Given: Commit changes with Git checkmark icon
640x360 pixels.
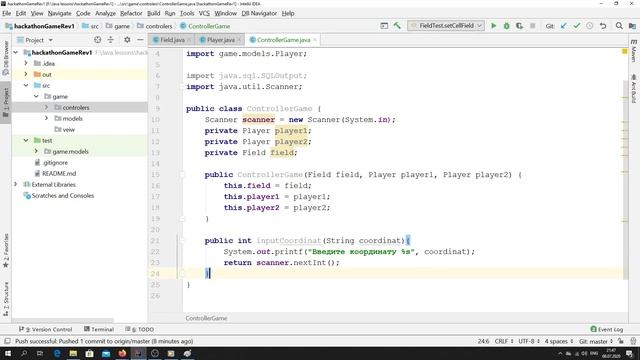Looking at the screenshot, I should [x=577, y=26].
